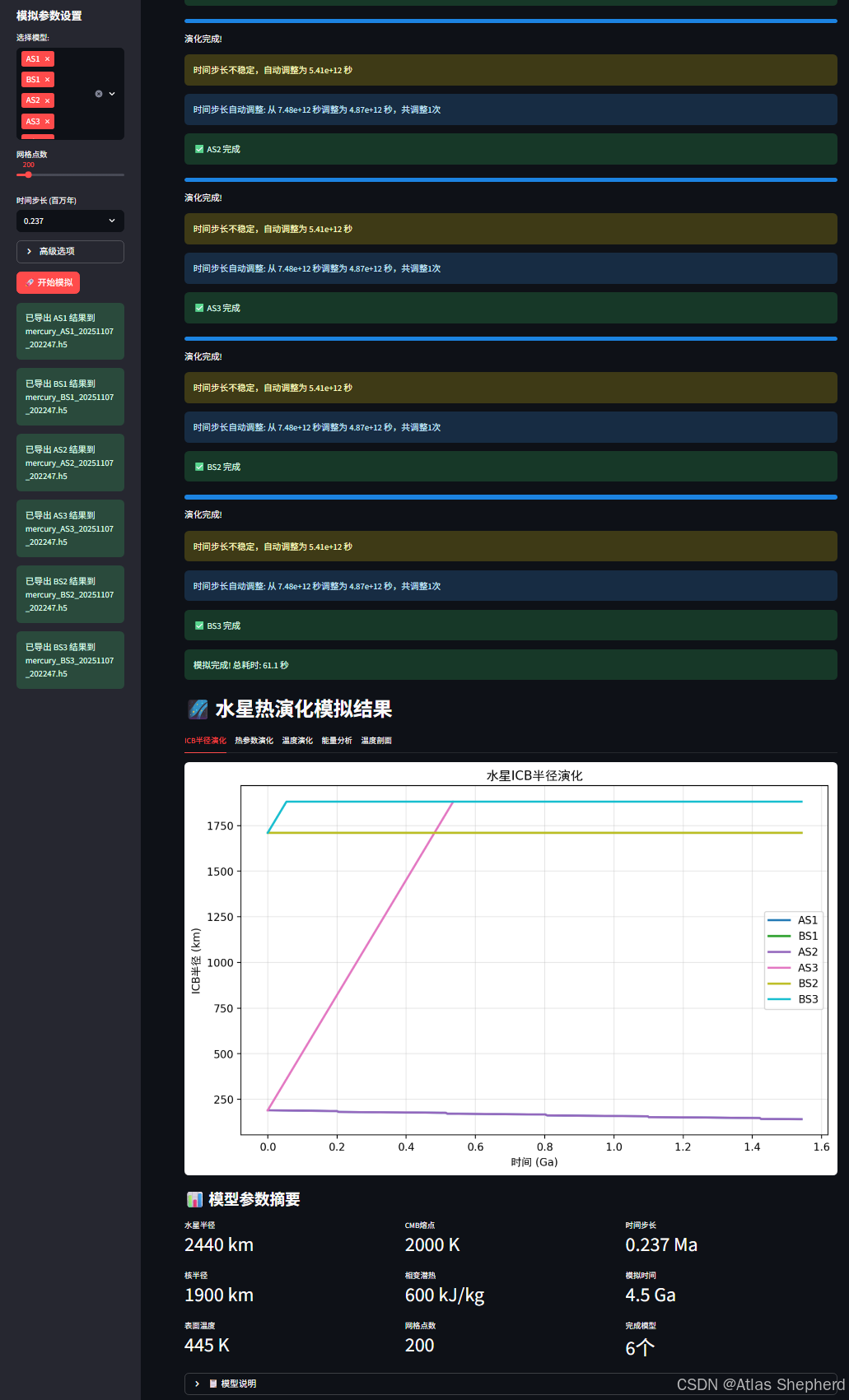The height and width of the screenshot is (1400, 849).
Task: Click the AS2 entry in chart legend
Action: coord(793,951)
